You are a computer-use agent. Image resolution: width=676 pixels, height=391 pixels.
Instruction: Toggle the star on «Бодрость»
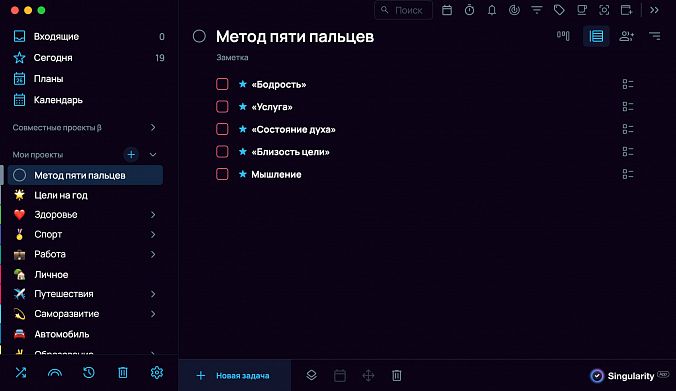tap(243, 84)
